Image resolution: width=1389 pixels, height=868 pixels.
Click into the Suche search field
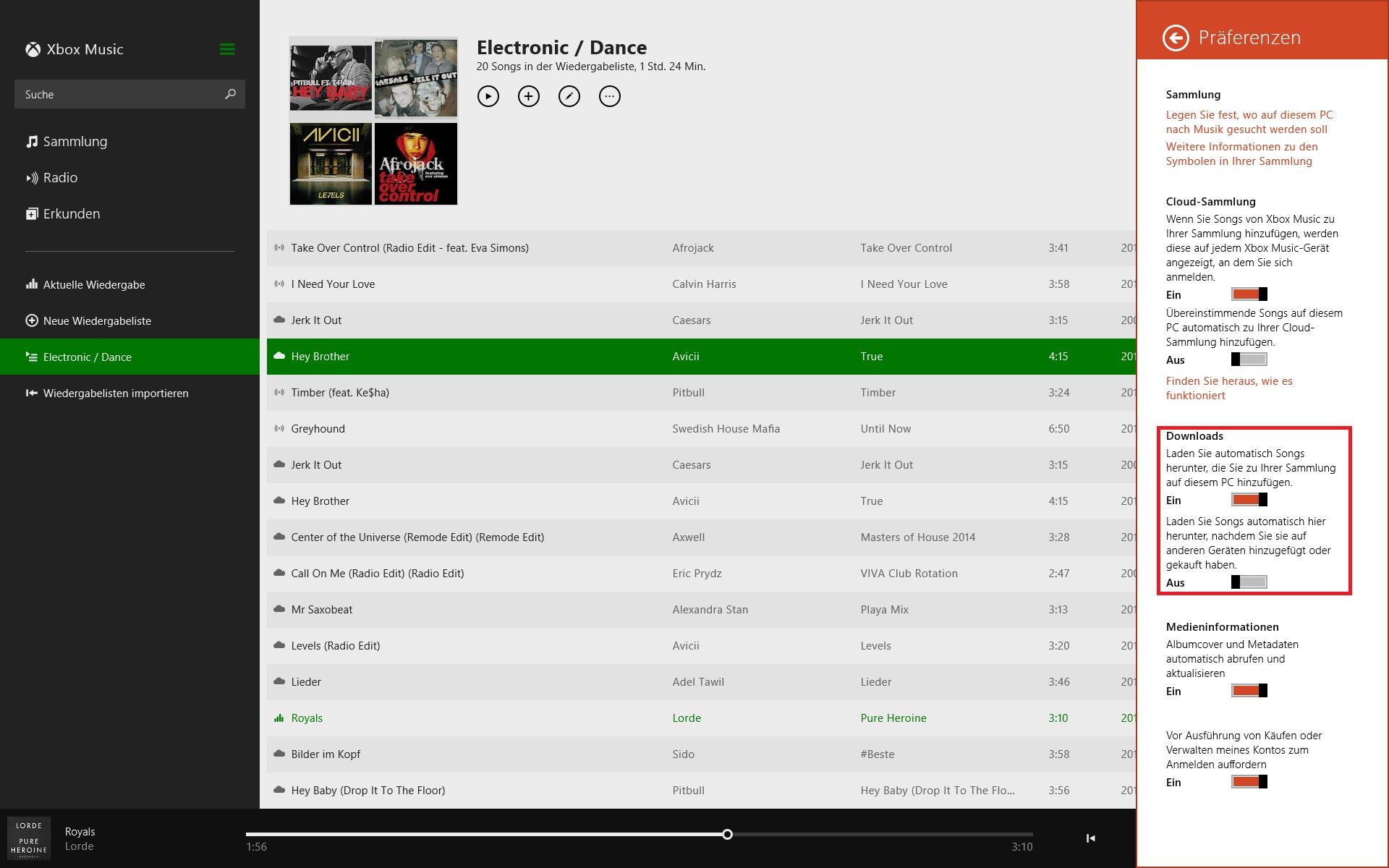coord(119,94)
